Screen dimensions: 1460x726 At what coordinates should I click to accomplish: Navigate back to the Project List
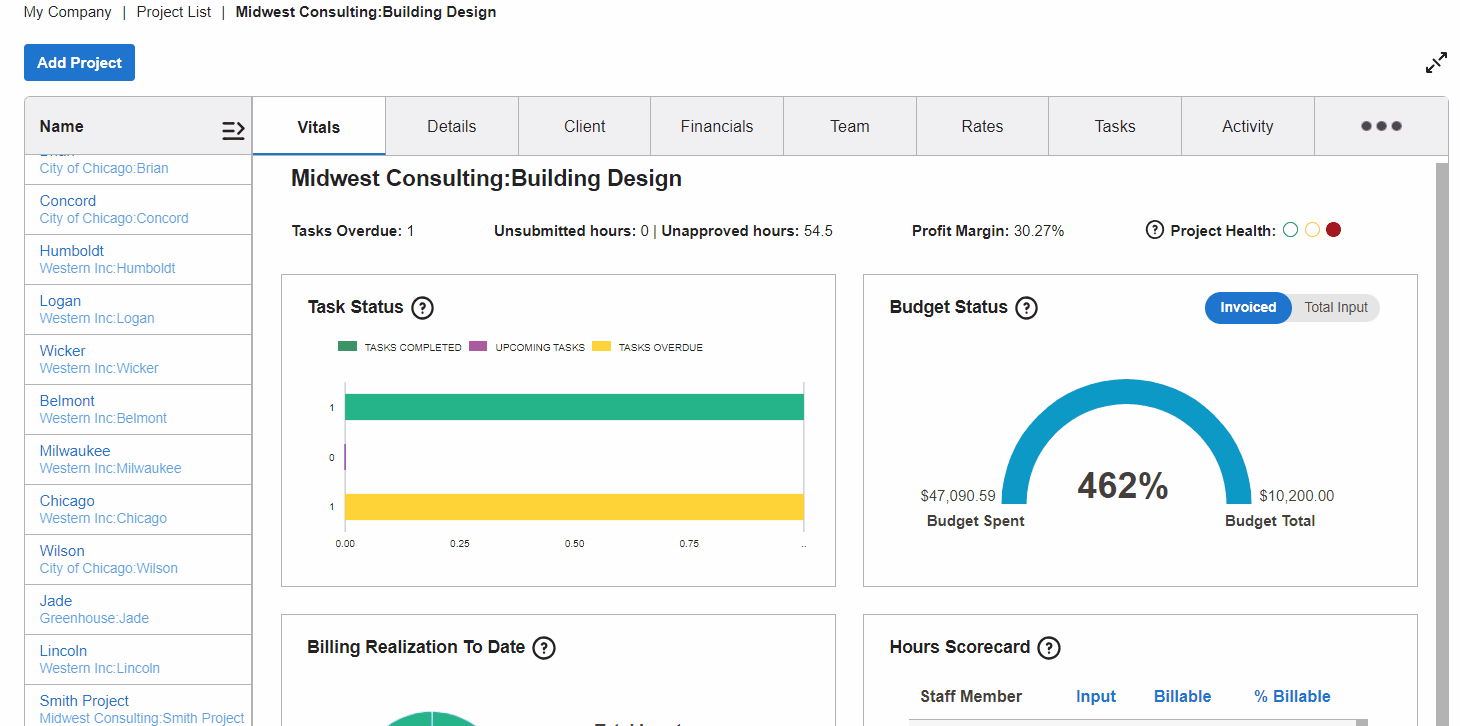[173, 12]
